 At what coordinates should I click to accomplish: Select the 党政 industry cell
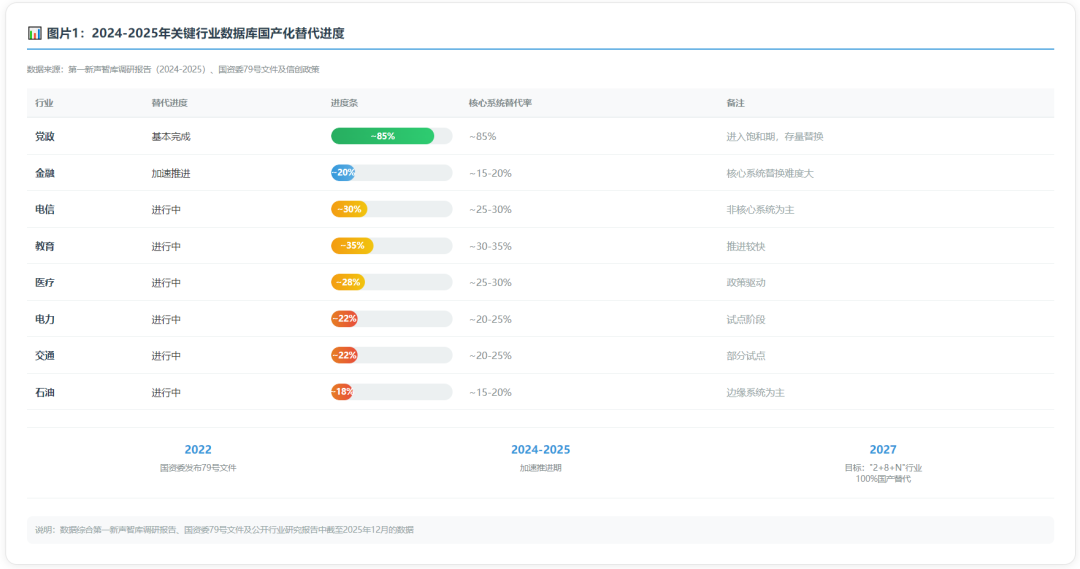tap(45, 136)
